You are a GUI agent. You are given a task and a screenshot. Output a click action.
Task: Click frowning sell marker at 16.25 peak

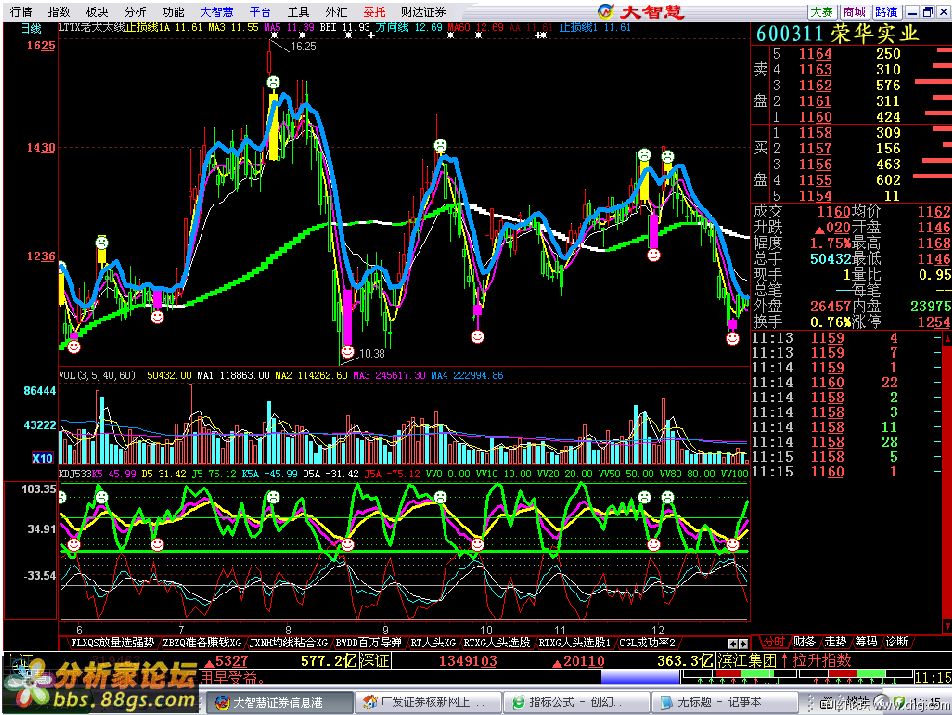(273, 81)
